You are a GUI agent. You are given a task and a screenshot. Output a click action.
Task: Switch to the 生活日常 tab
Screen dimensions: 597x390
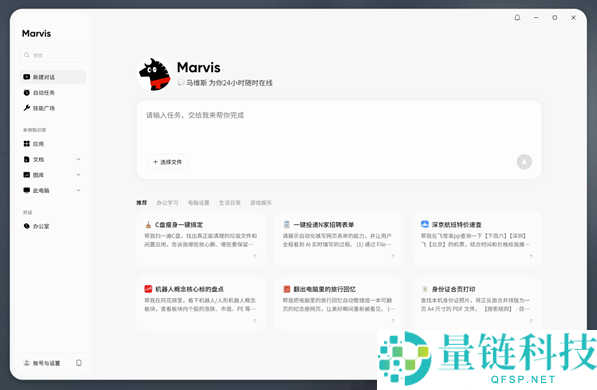(230, 203)
